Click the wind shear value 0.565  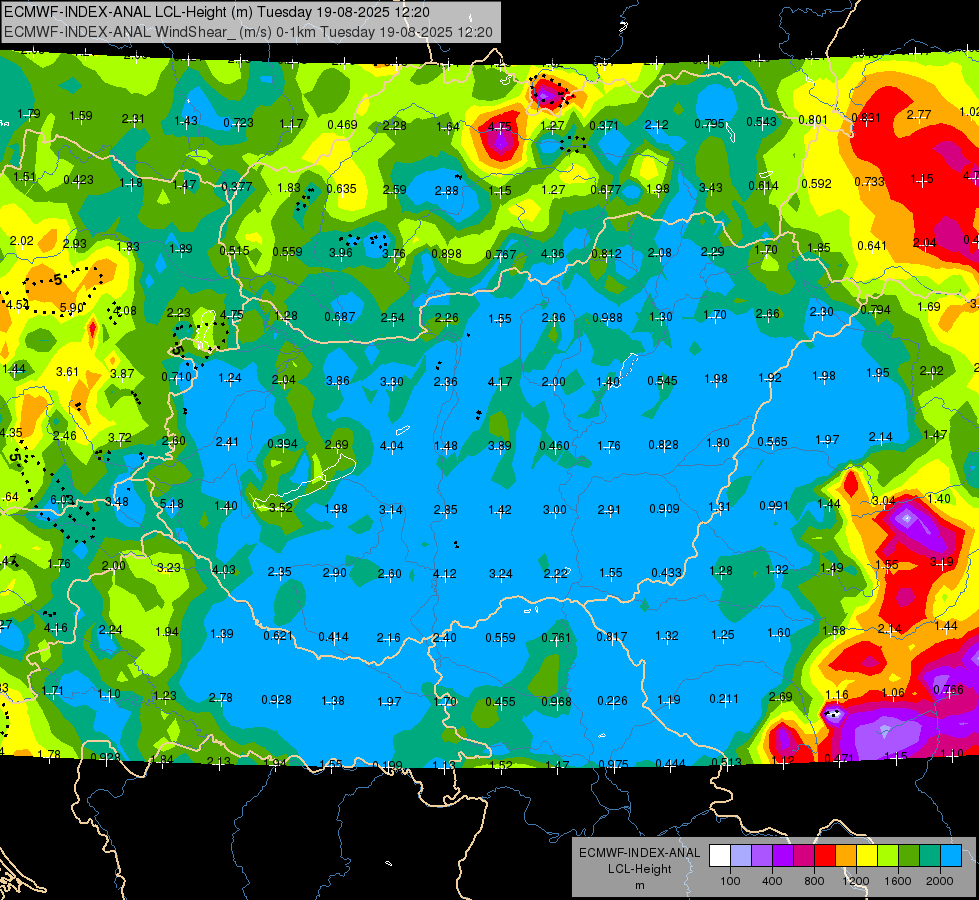tap(772, 442)
